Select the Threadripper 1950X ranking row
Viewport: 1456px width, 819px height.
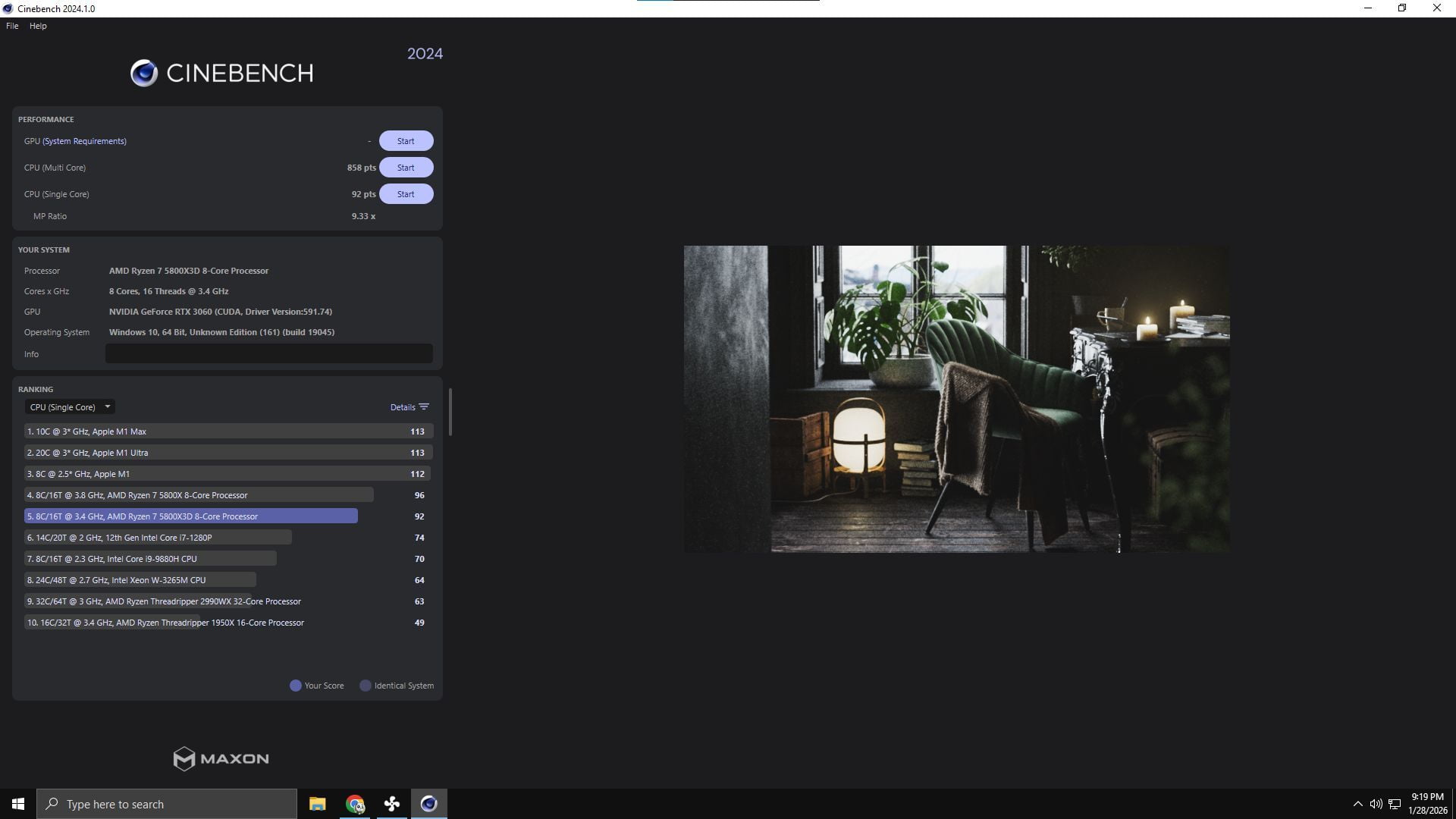[228, 623]
